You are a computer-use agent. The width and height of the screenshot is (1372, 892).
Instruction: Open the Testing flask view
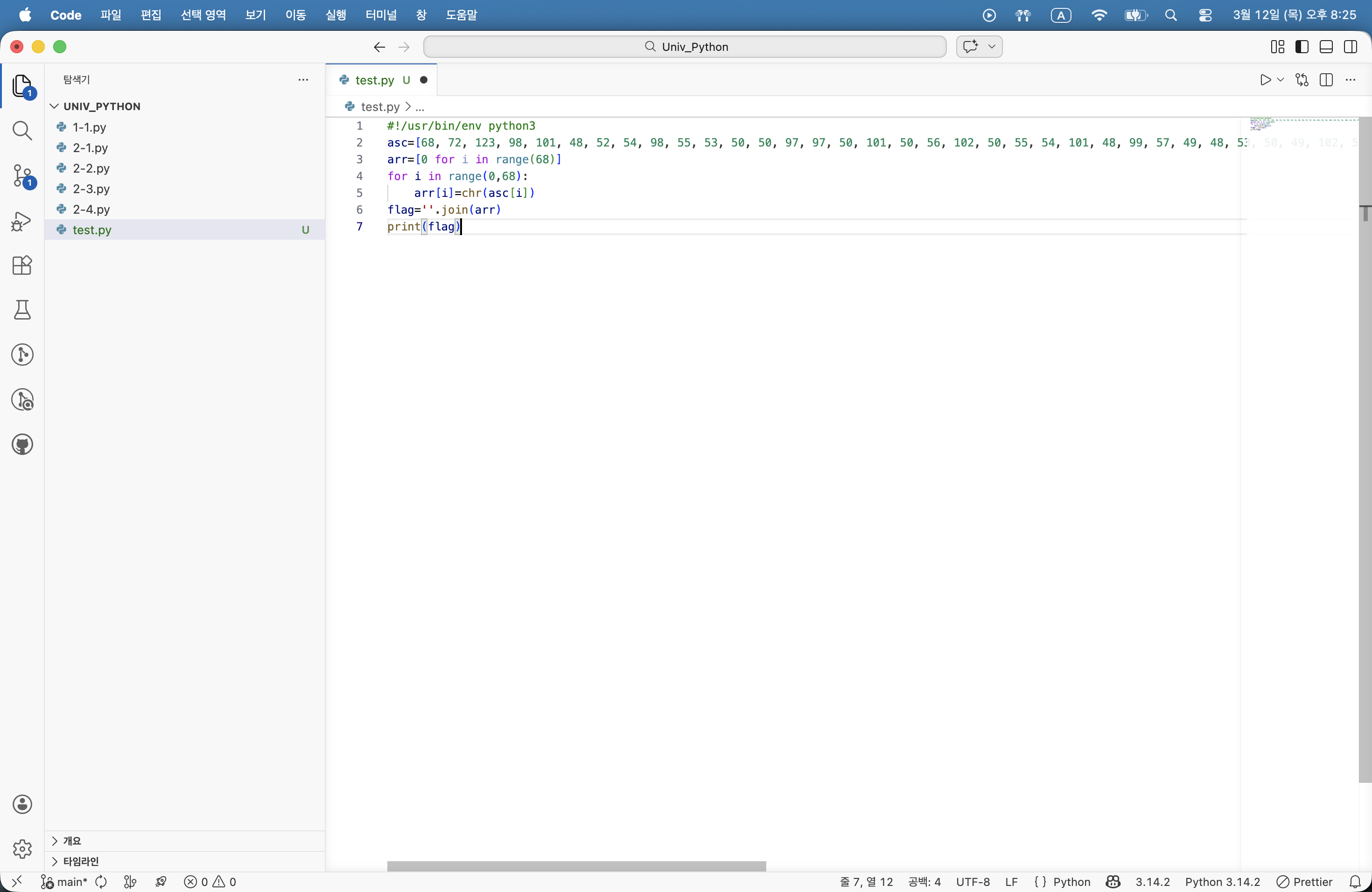[x=22, y=310]
